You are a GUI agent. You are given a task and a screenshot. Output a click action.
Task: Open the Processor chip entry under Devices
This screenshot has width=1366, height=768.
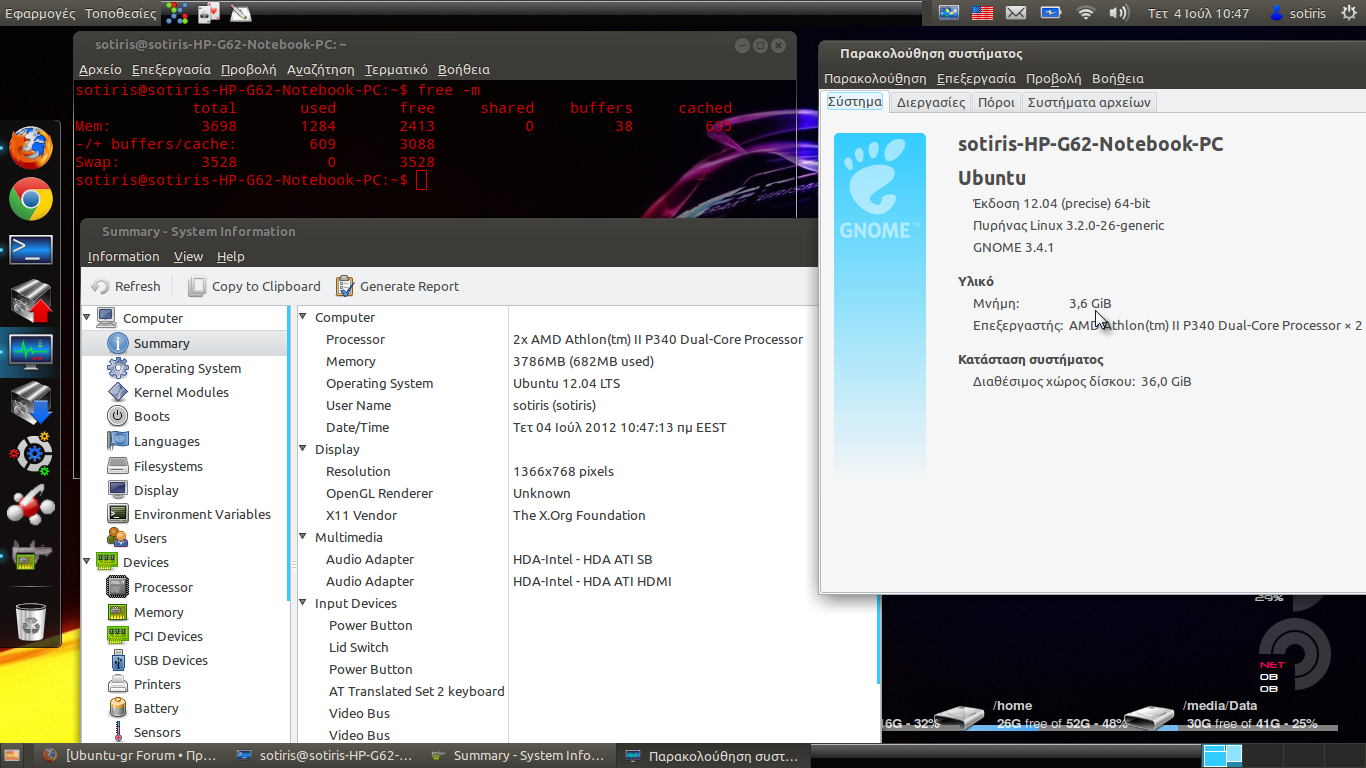point(150,587)
